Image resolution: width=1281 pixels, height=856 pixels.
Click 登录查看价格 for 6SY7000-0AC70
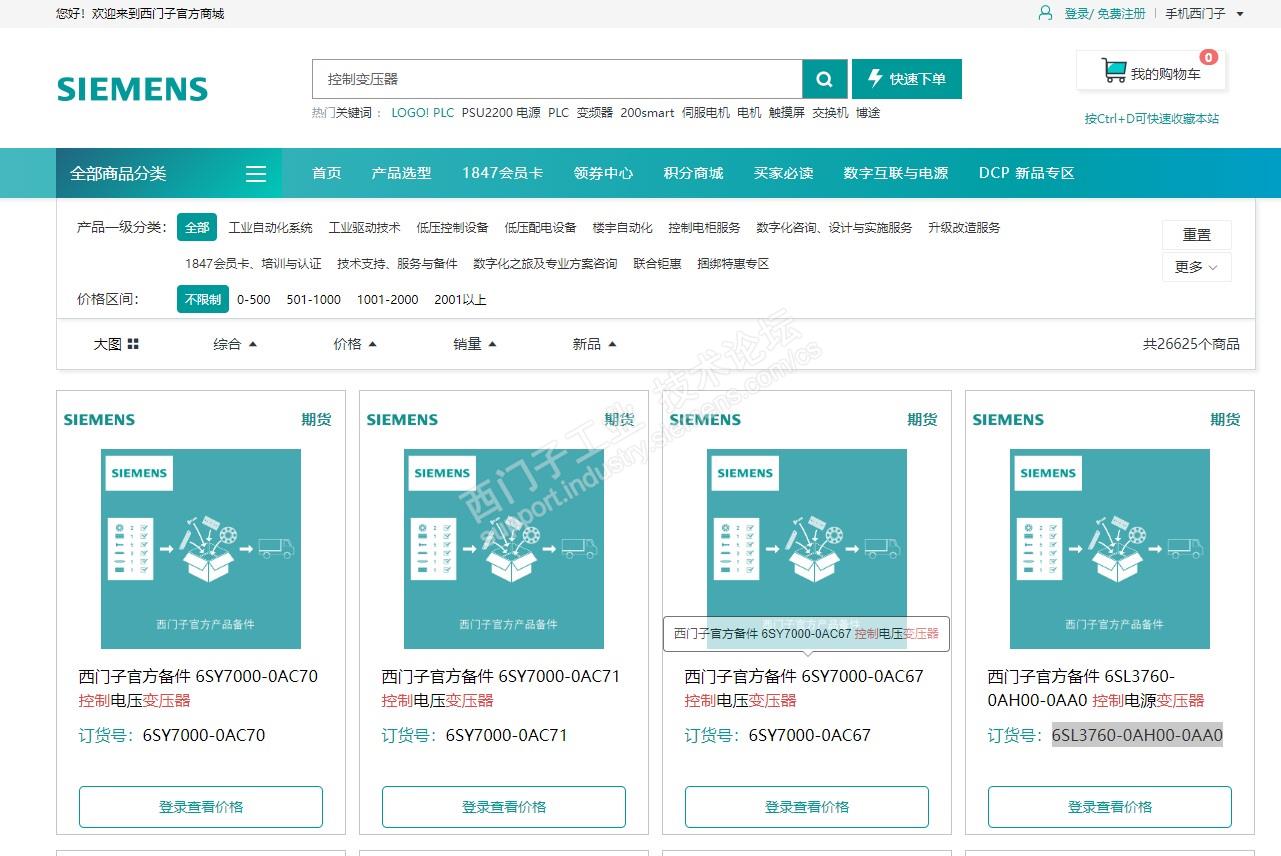(x=201, y=807)
